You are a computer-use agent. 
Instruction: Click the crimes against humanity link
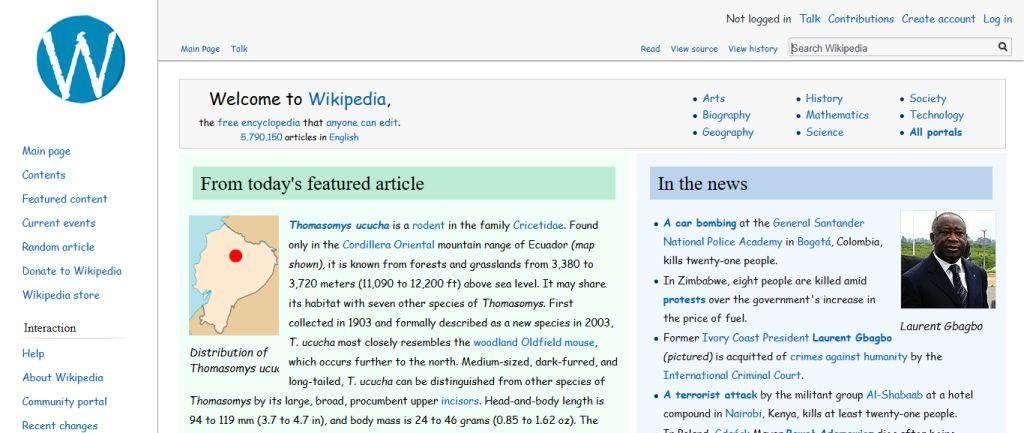point(848,357)
